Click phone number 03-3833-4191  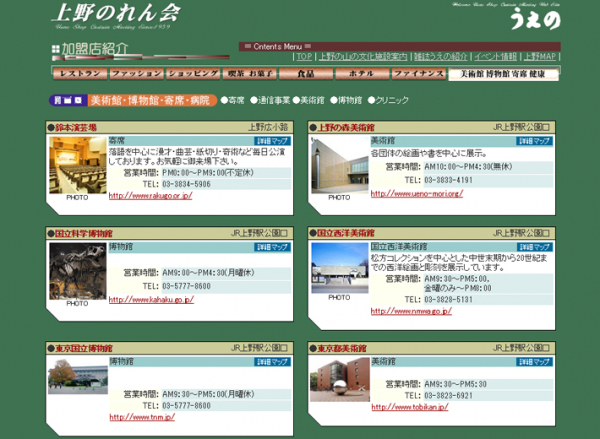pos(448,180)
